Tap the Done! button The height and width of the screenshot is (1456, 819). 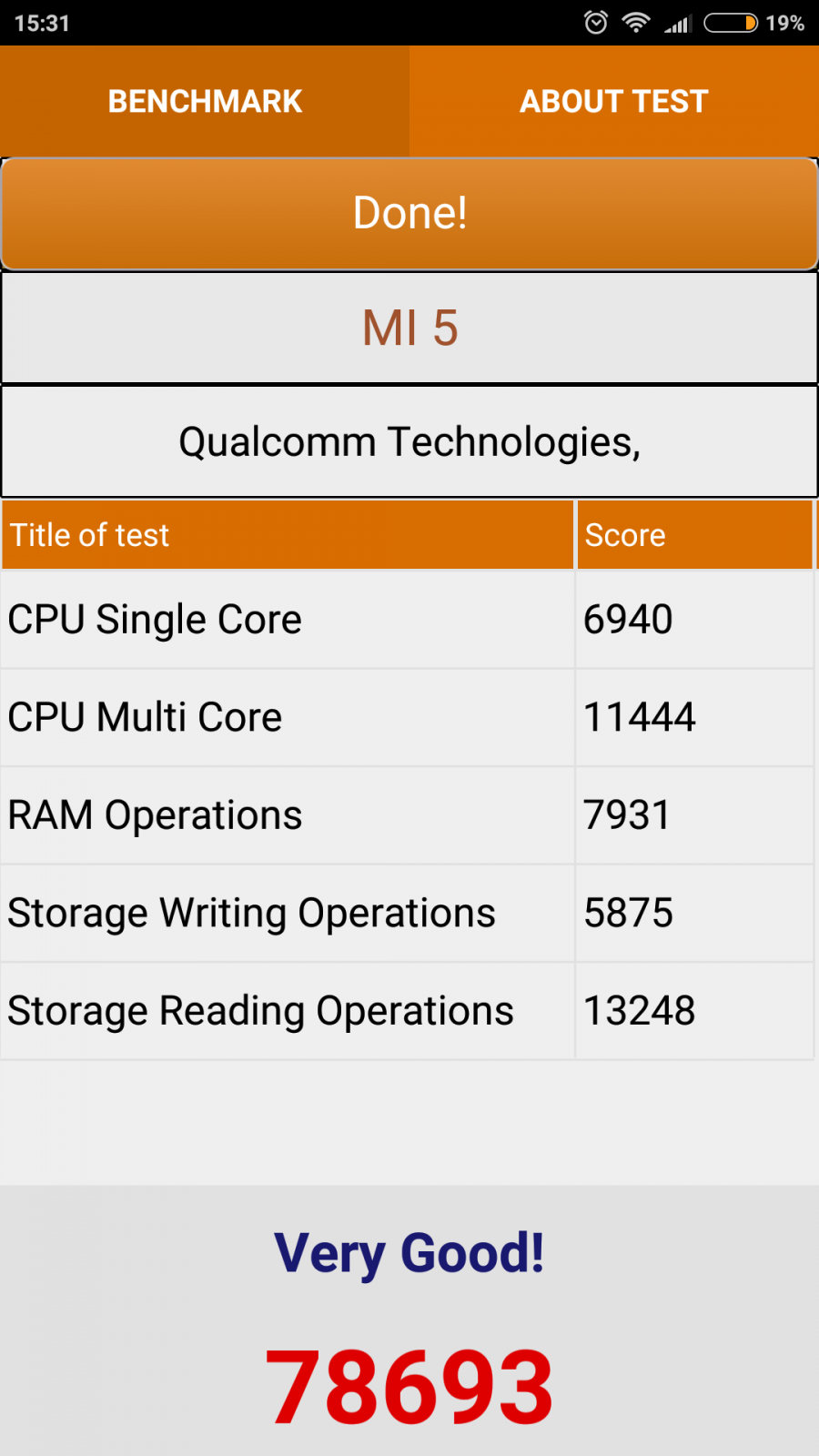click(x=409, y=214)
